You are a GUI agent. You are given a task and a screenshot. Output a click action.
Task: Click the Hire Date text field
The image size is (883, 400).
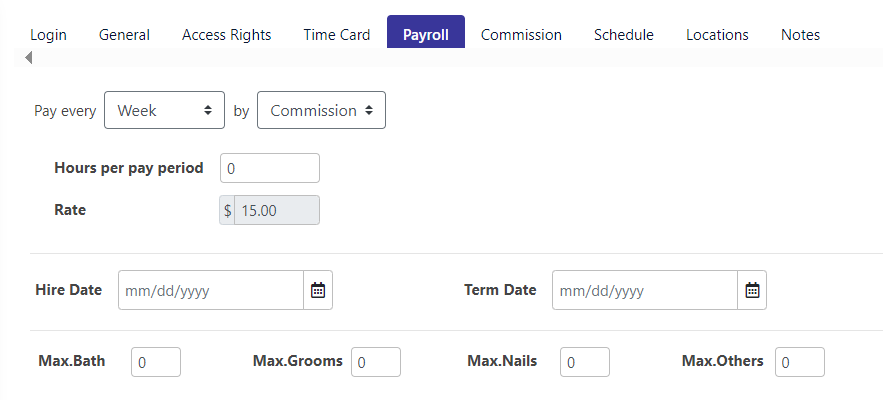(x=211, y=290)
